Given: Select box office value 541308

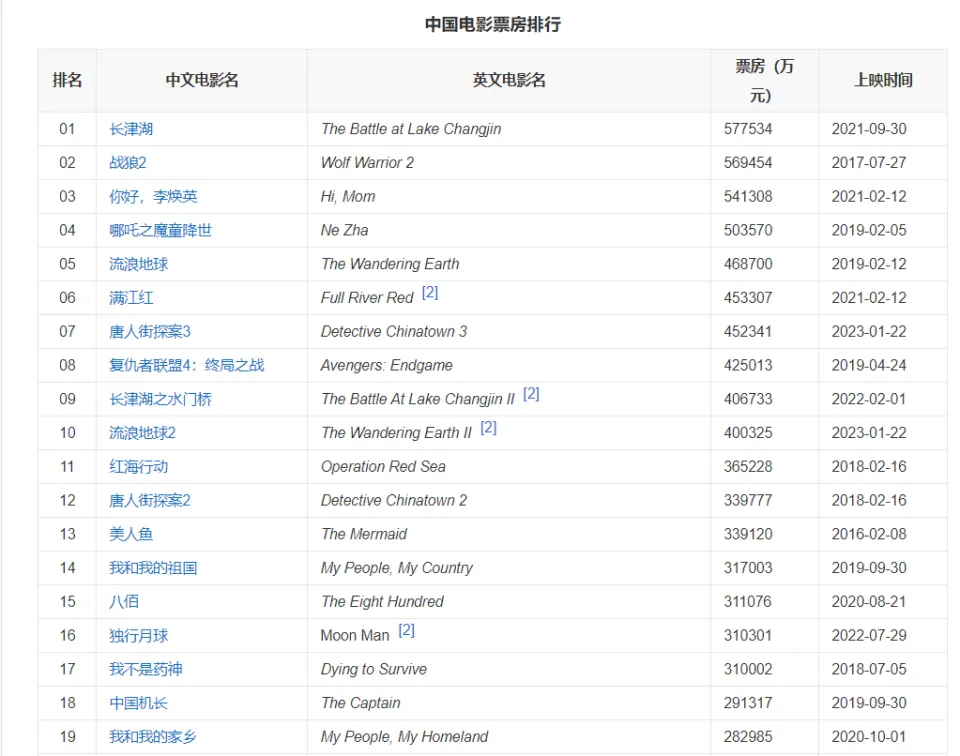Looking at the screenshot, I should tap(748, 196).
